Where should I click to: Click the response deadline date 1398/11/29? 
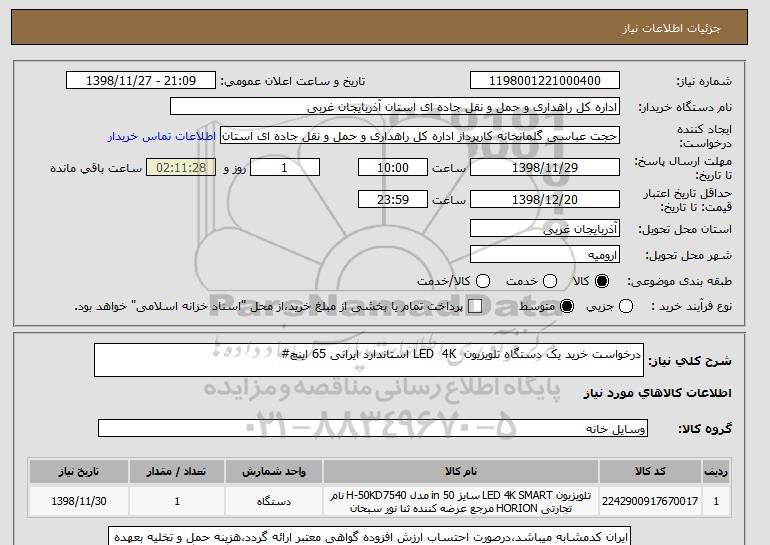coord(545,167)
